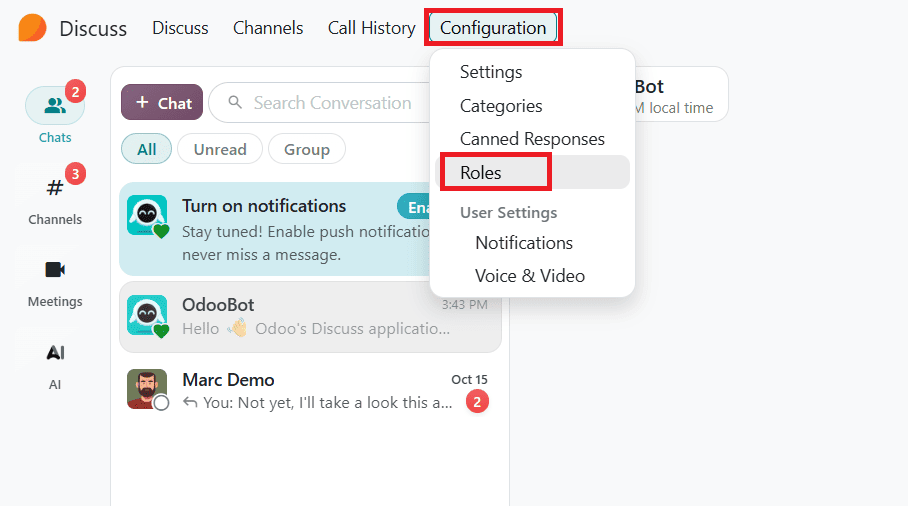This screenshot has height=506, width=908.
Task: Open Notifications under User Settings
Action: click(524, 243)
